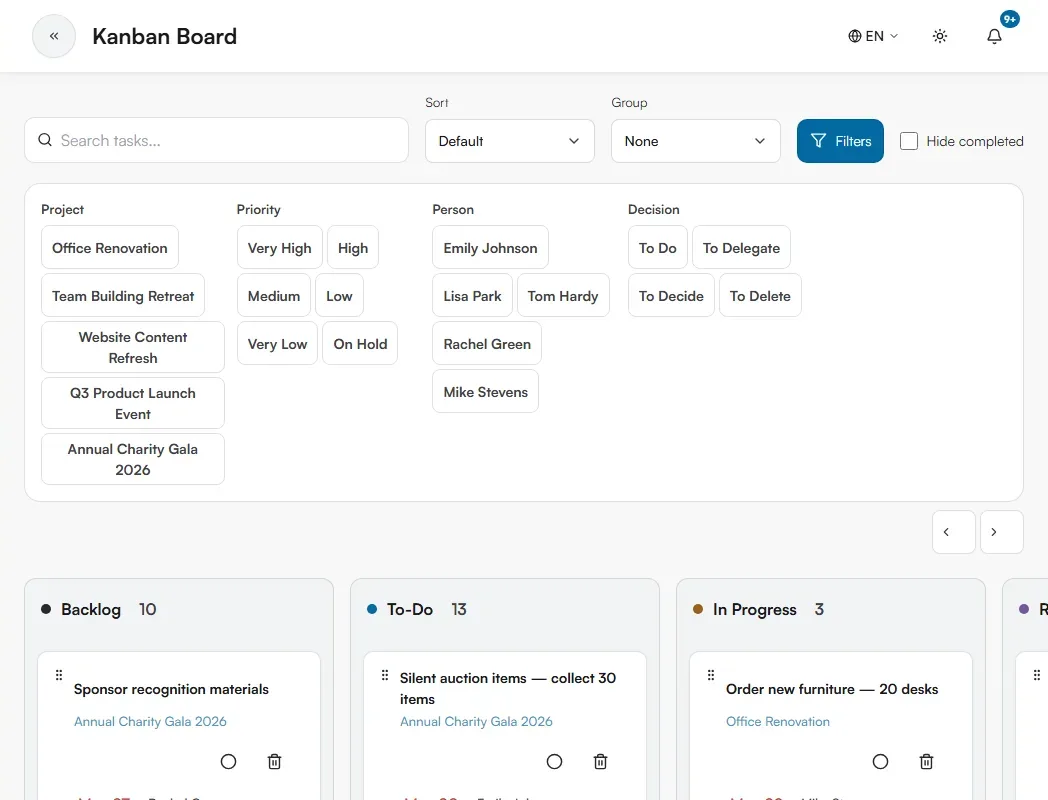
Task: Filter by Team Building Retreat project
Action: click(123, 296)
